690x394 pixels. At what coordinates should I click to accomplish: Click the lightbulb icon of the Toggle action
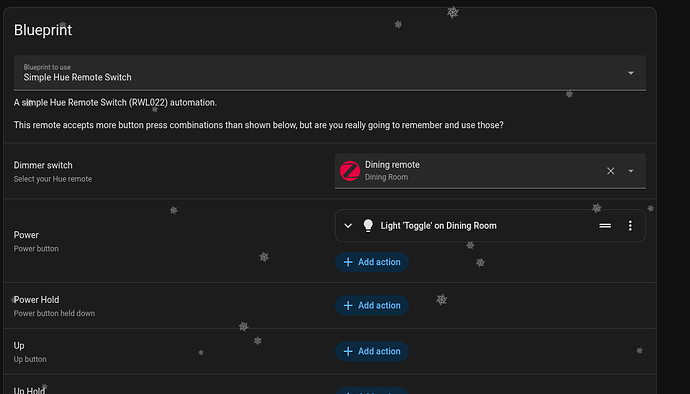[x=368, y=225]
